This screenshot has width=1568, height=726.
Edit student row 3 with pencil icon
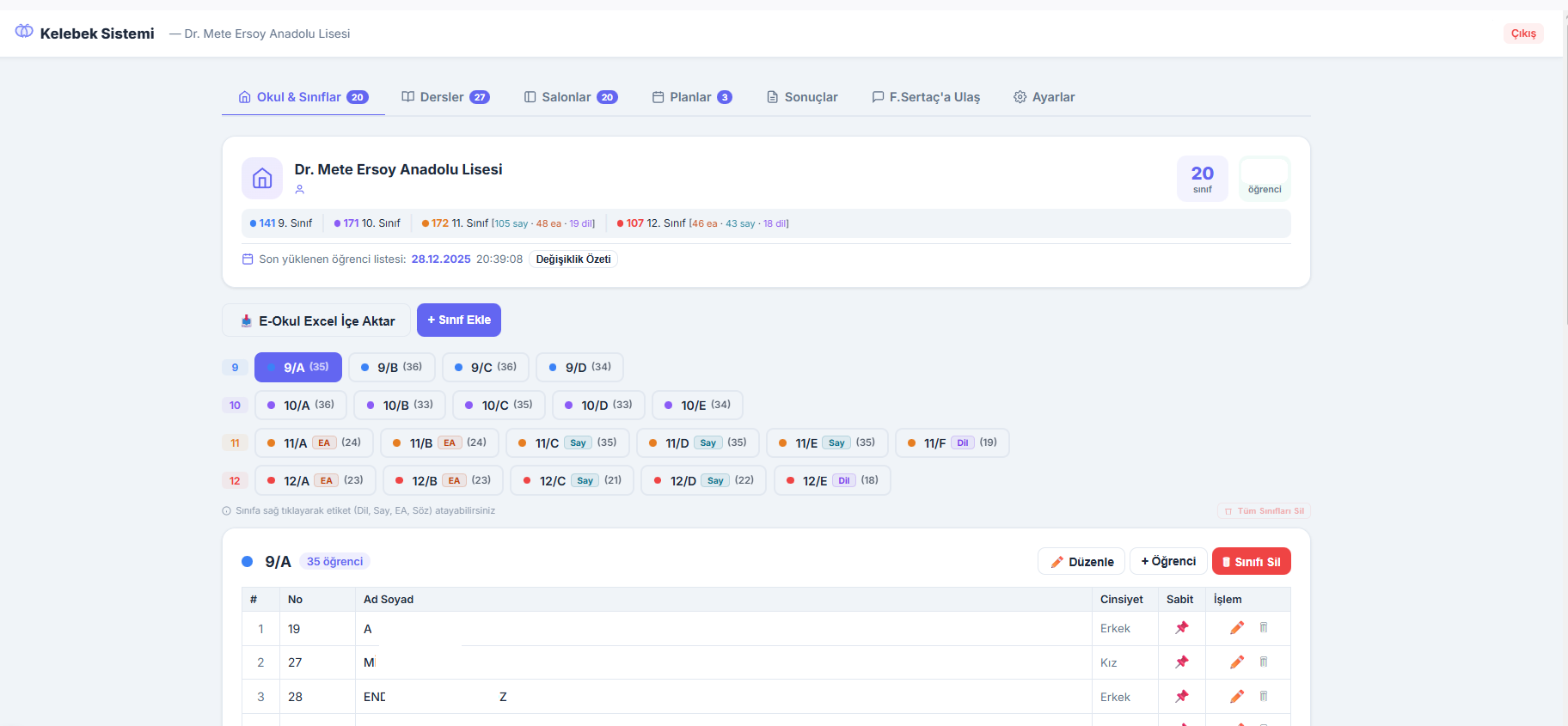[1236, 697]
